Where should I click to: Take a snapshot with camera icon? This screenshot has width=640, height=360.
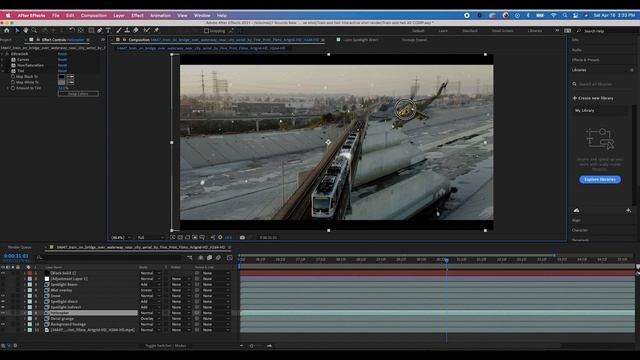[242, 237]
